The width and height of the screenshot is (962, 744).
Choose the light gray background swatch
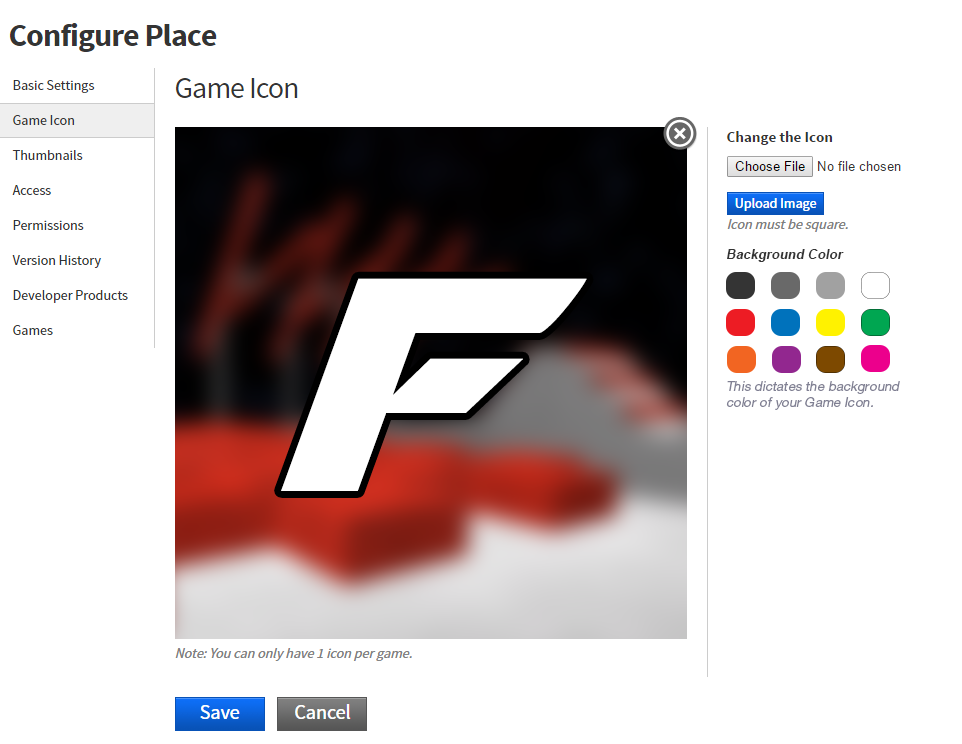[830, 286]
